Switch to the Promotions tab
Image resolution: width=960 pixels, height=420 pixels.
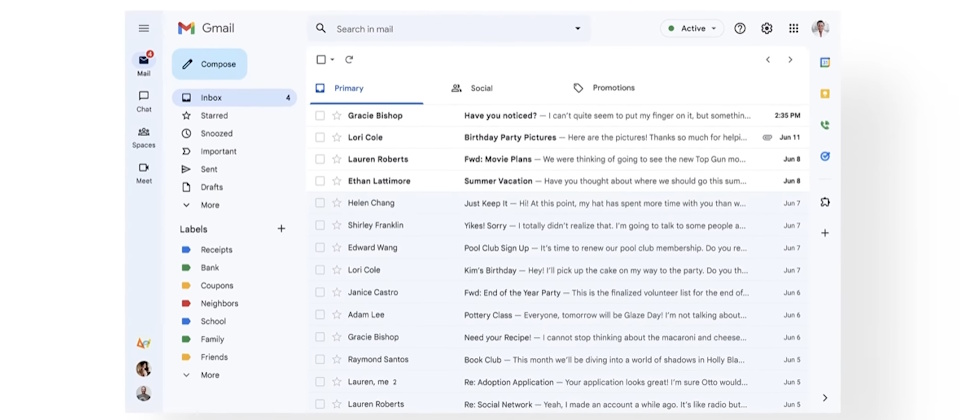click(612, 88)
